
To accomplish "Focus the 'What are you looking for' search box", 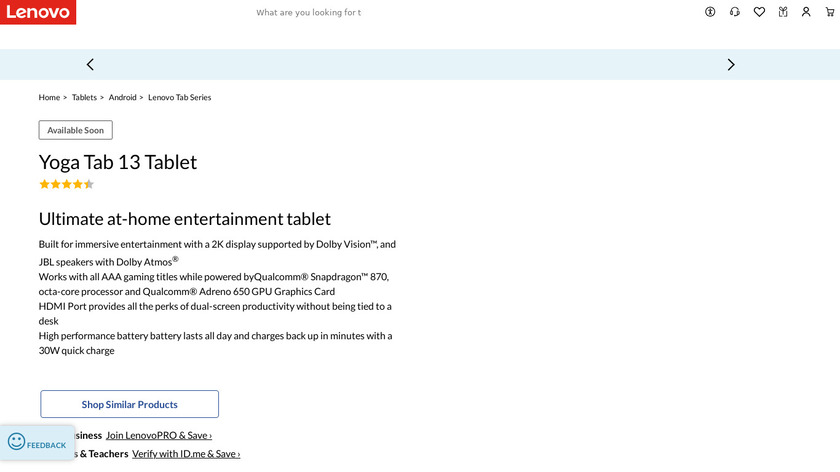I will [309, 12].
